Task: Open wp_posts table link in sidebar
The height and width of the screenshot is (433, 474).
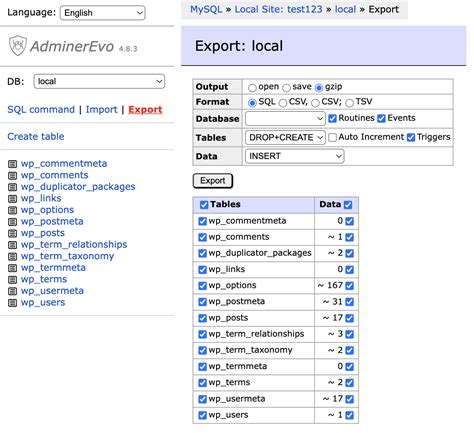Action: 42,233
